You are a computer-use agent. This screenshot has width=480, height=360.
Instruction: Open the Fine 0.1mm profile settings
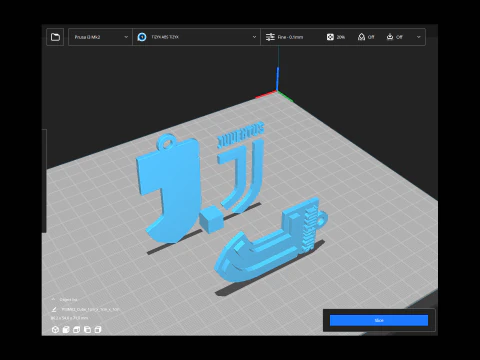click(284, 37)
